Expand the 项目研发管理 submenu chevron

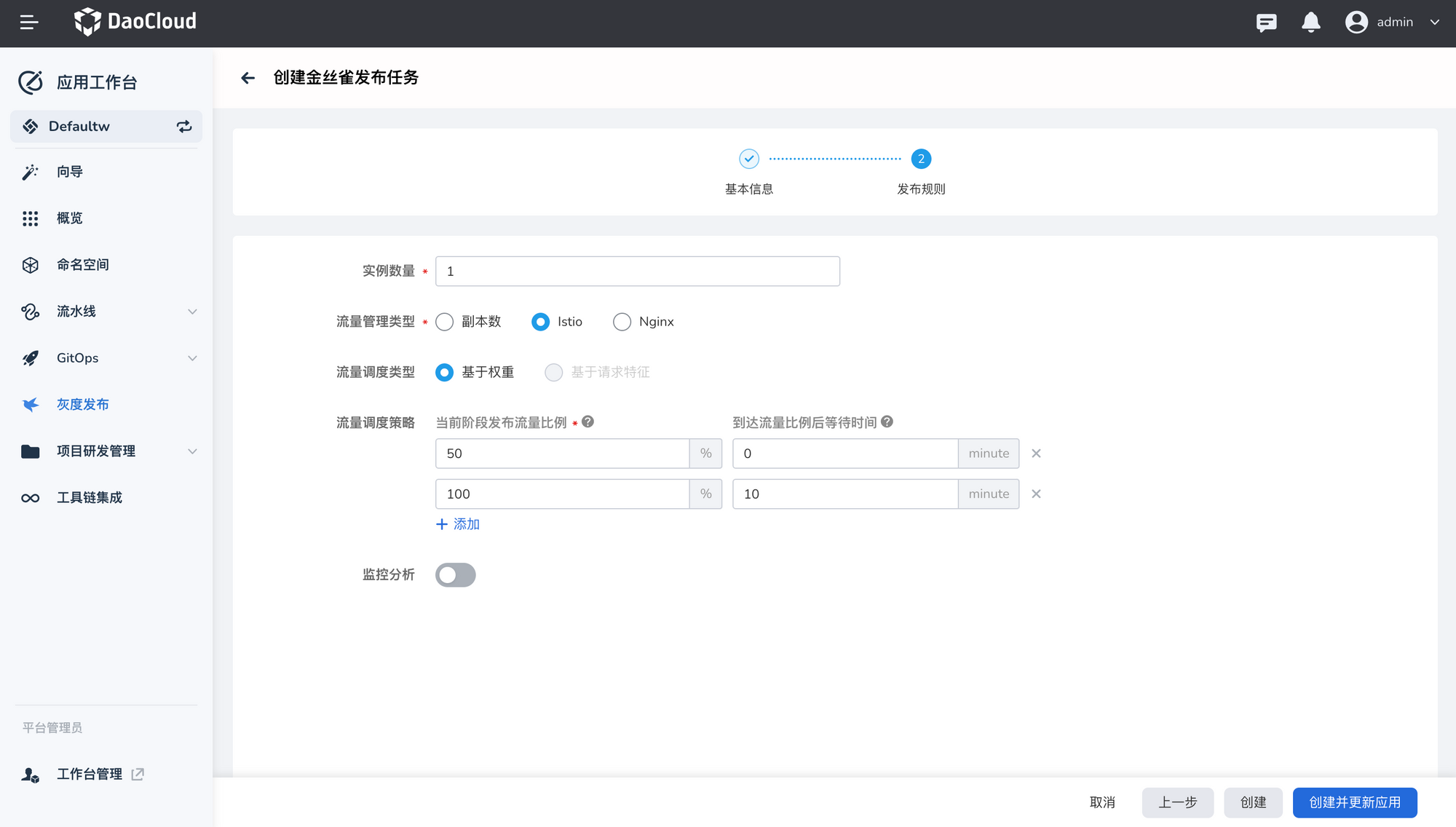click(192, 451)
